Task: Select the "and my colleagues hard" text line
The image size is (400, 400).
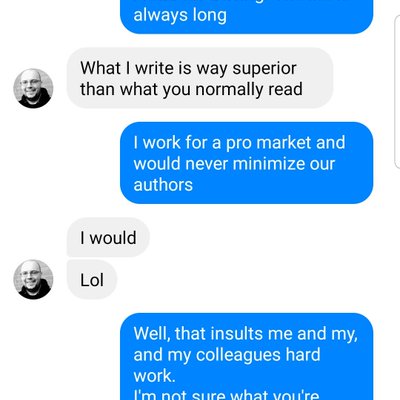Action: 227,355
